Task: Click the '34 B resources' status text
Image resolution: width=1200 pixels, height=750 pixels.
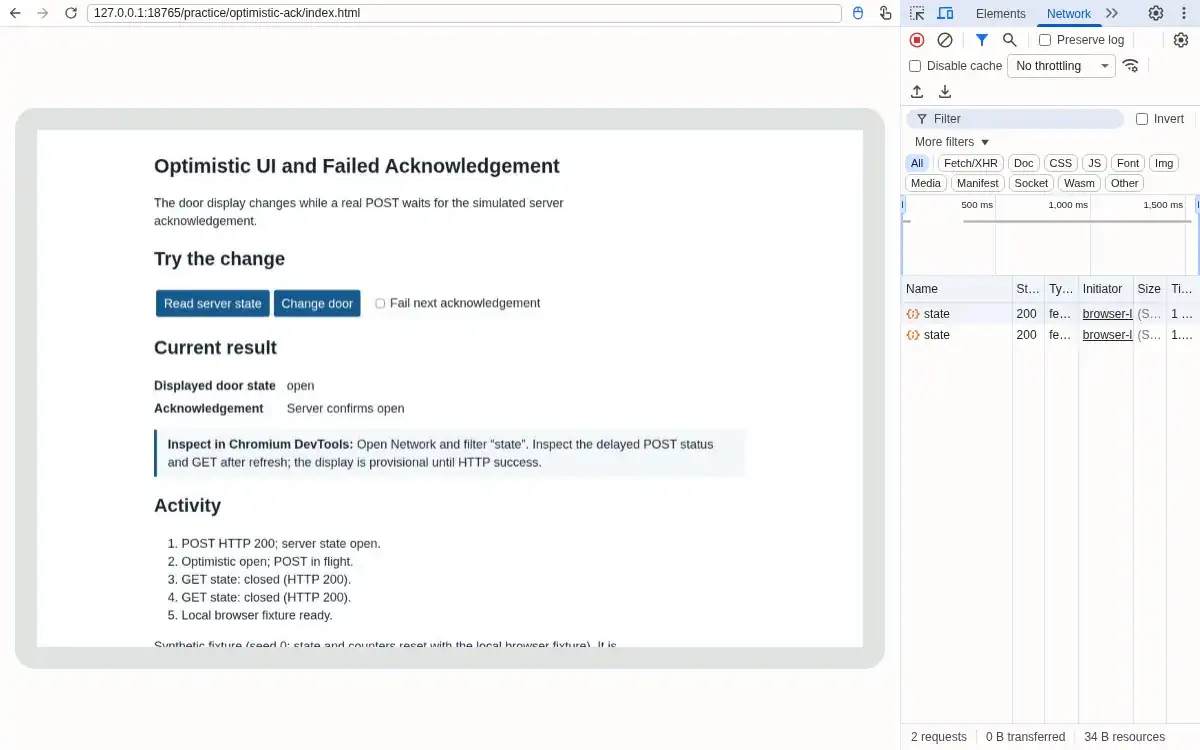Action: click(1124, 737)
